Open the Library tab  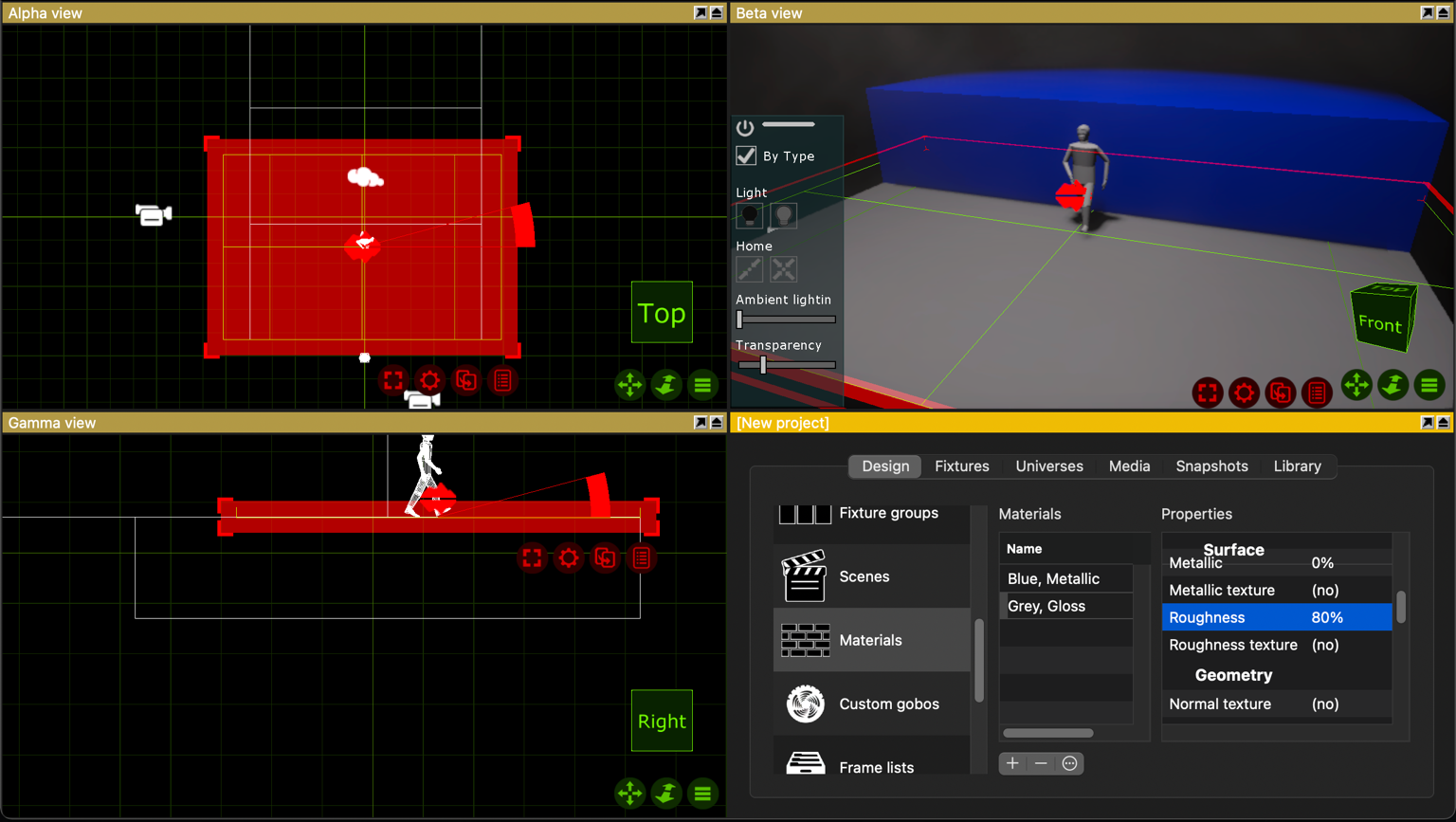coord(1297,466)
